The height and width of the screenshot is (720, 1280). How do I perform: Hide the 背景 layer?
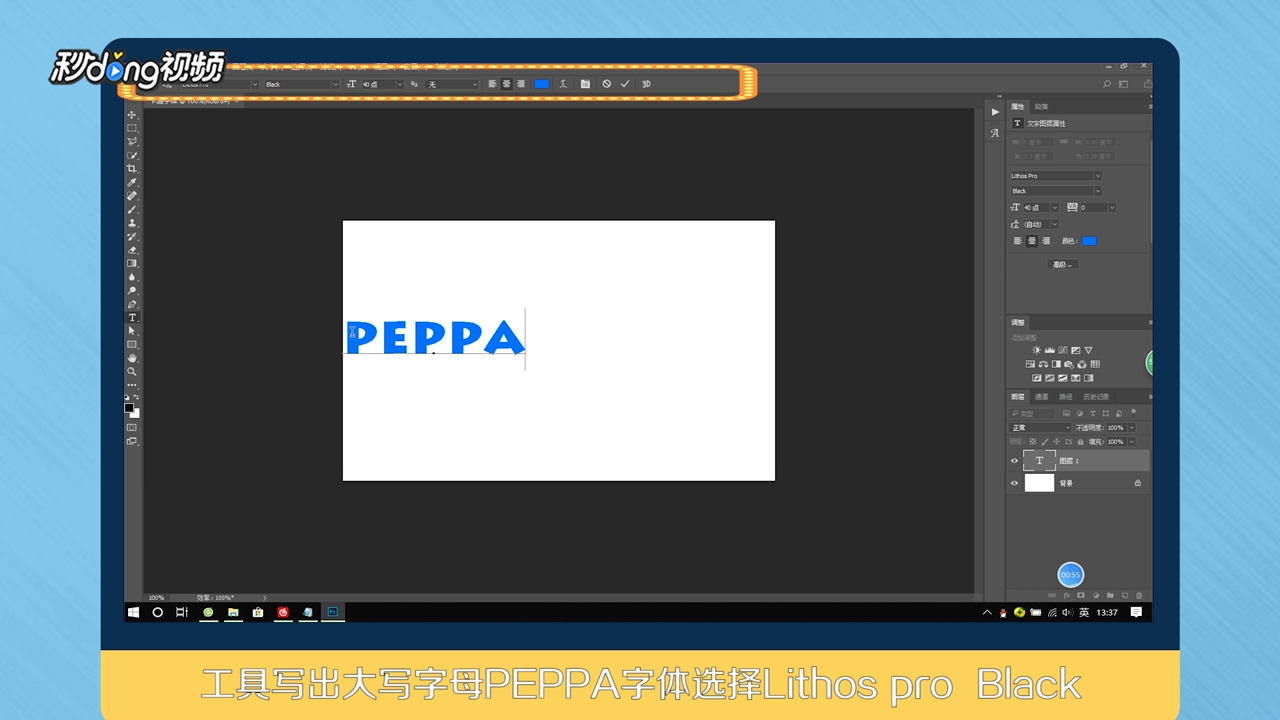[x=1014, y=483]
